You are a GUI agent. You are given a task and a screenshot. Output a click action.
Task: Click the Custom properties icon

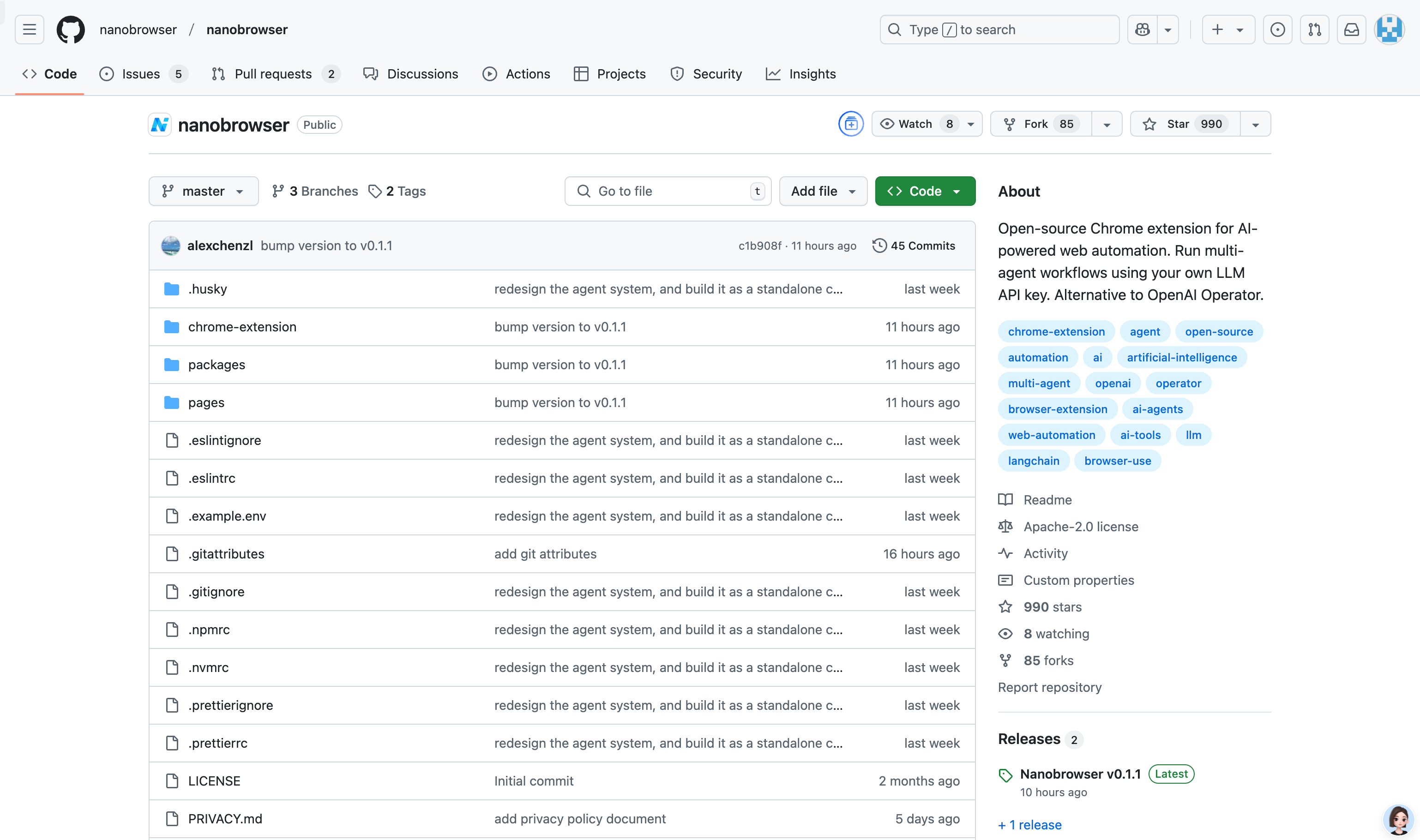[x=1005, y=580]
